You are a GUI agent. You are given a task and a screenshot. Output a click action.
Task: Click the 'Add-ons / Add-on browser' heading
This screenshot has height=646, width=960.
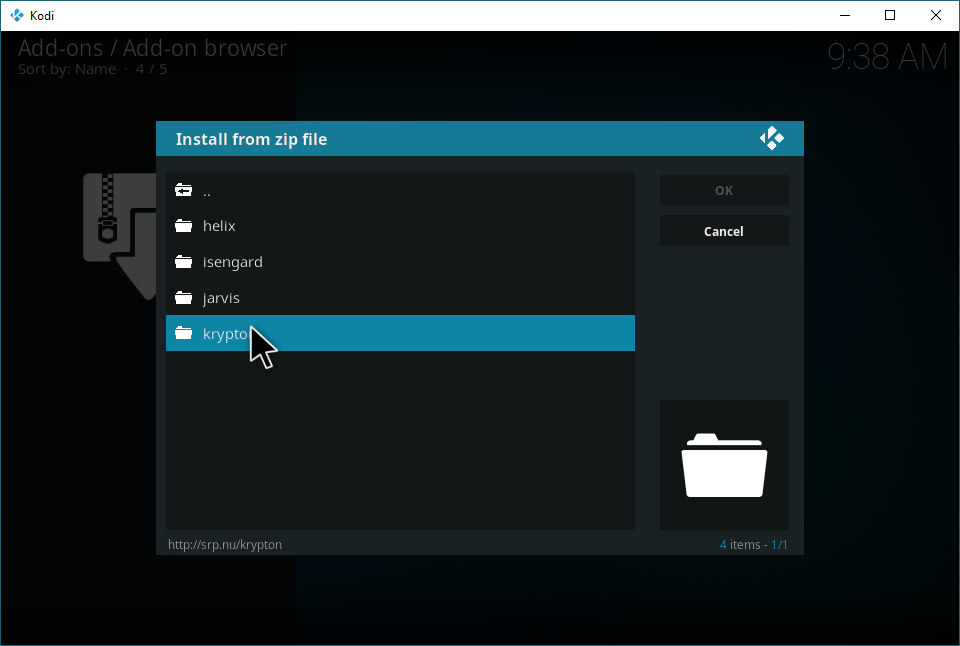click(x=152, y=48)
